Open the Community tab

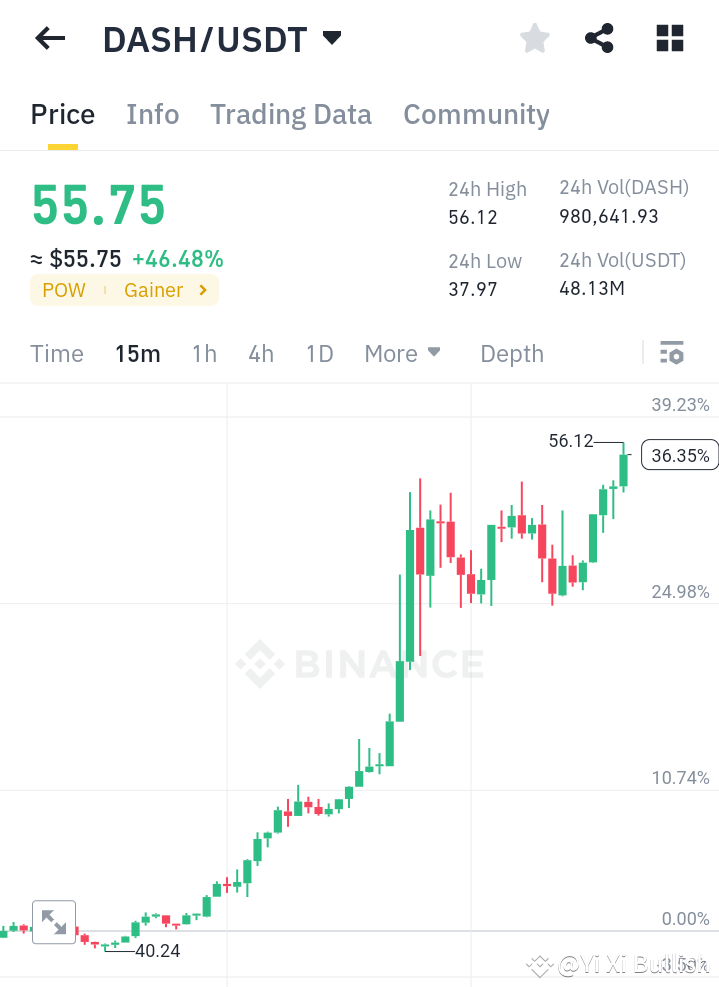(x=476, y=114)
